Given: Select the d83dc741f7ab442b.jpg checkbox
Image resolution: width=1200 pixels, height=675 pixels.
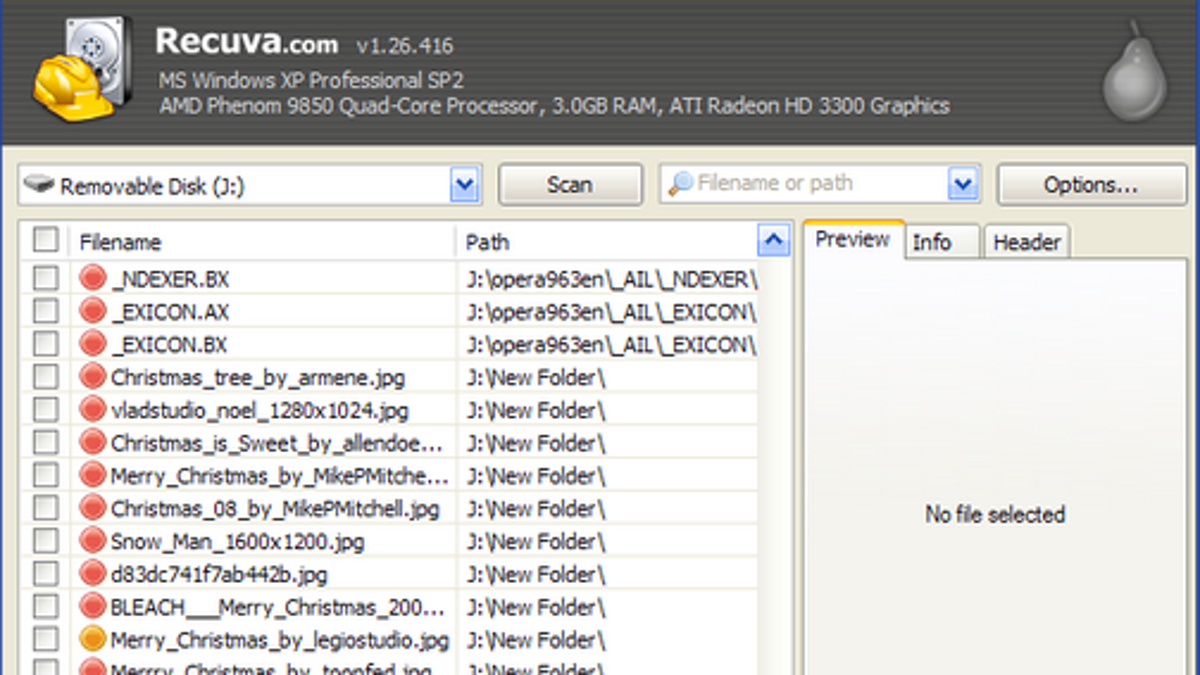Looking at the screenshot, I should pyautogui.click(x=45, y=574).
